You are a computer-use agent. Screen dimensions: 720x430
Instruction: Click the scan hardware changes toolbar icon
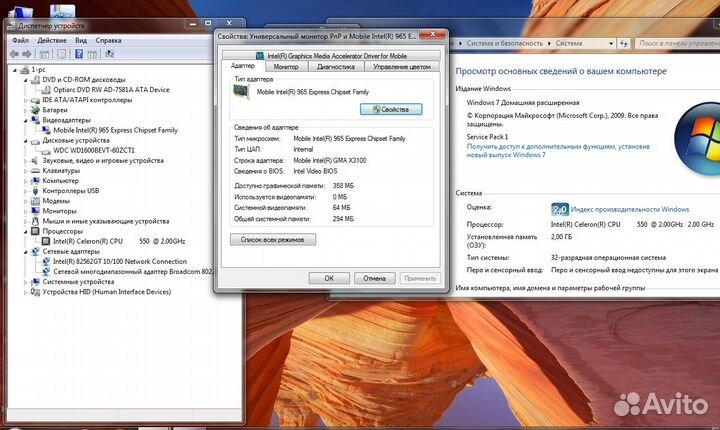(110, 54)
